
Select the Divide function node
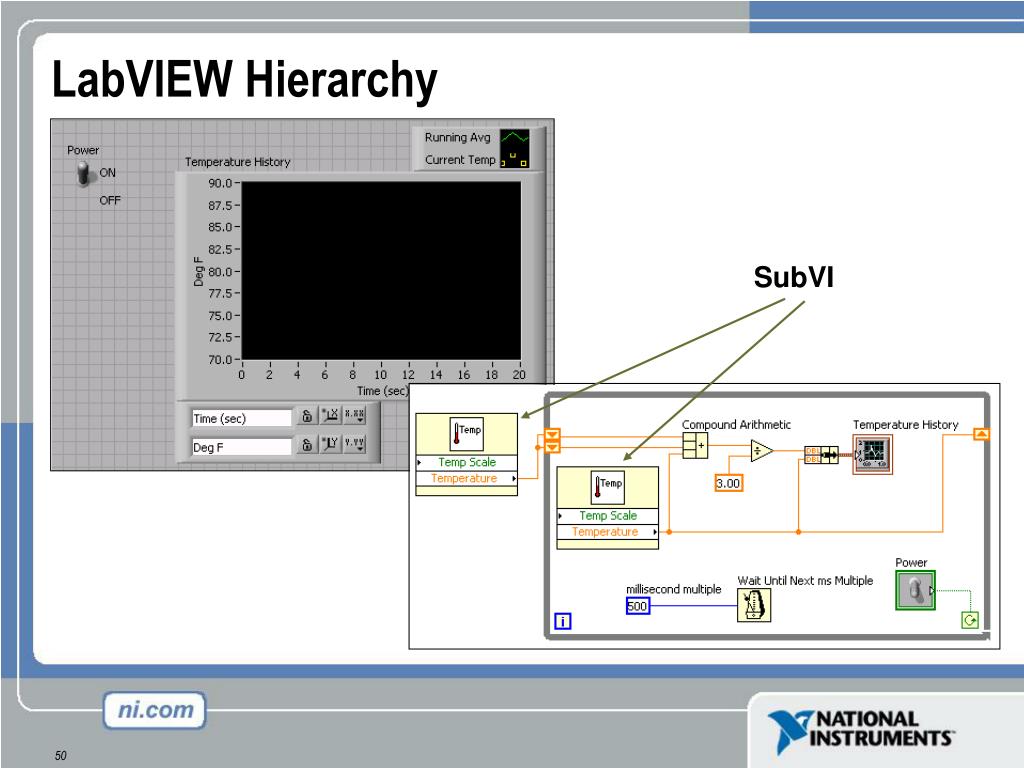click(x=761, y=451)
